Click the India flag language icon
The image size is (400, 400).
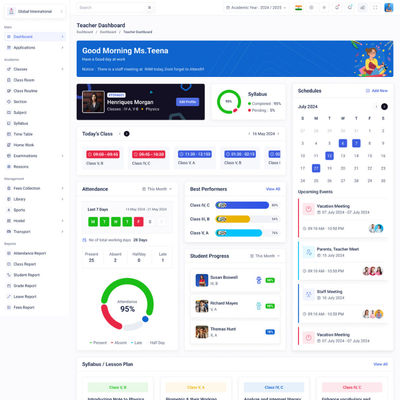[x=299, y=7]
